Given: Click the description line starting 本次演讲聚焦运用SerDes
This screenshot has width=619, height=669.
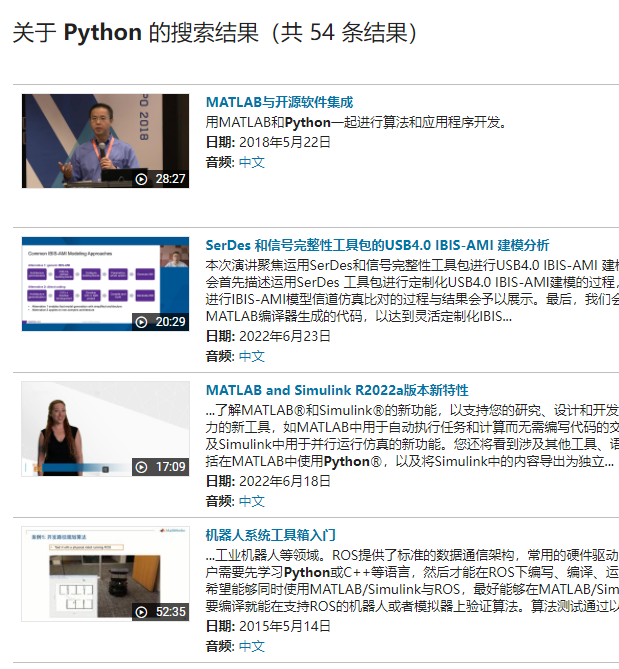Looking at the screenshot, I should coord(412,265).
